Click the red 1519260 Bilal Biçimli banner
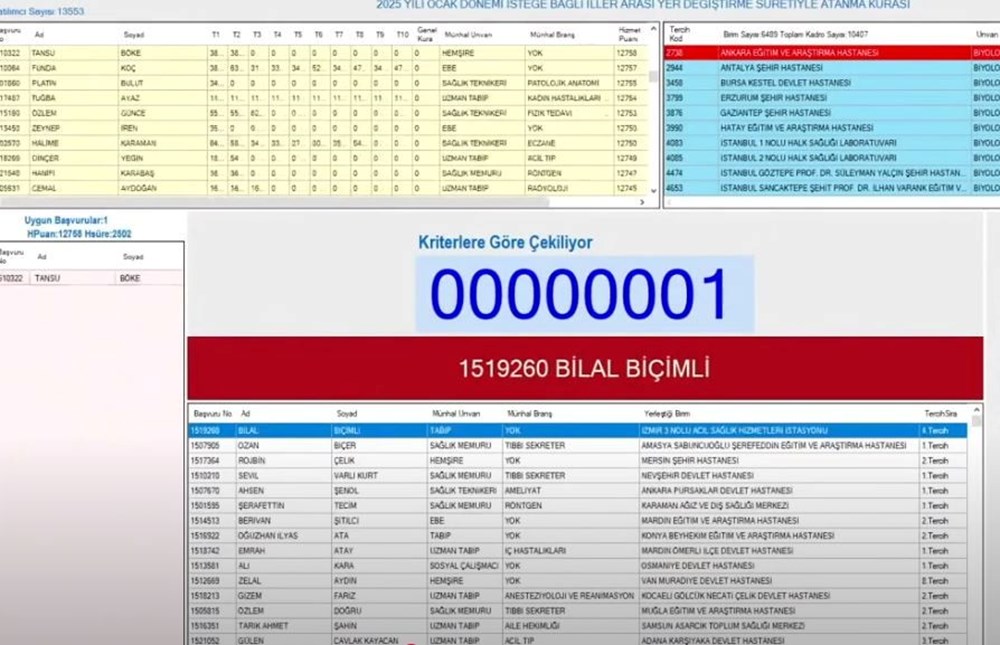This screenshot has width=1000, height=645. click(584, 368)
